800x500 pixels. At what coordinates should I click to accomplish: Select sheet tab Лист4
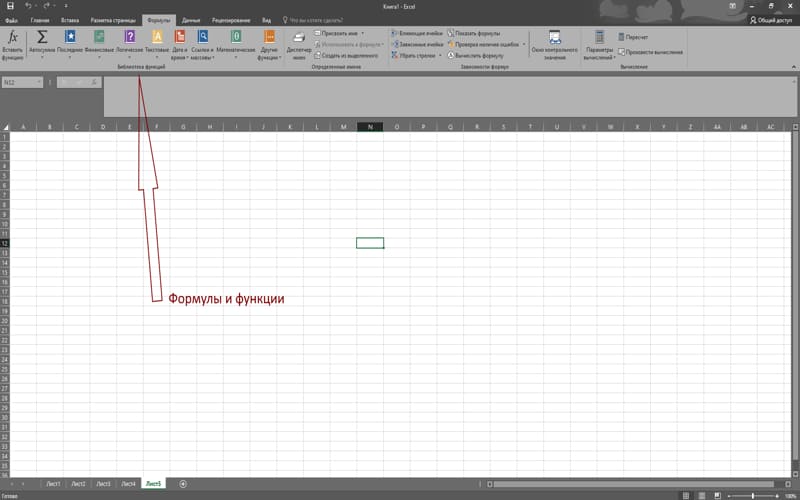tap(128, 484)
